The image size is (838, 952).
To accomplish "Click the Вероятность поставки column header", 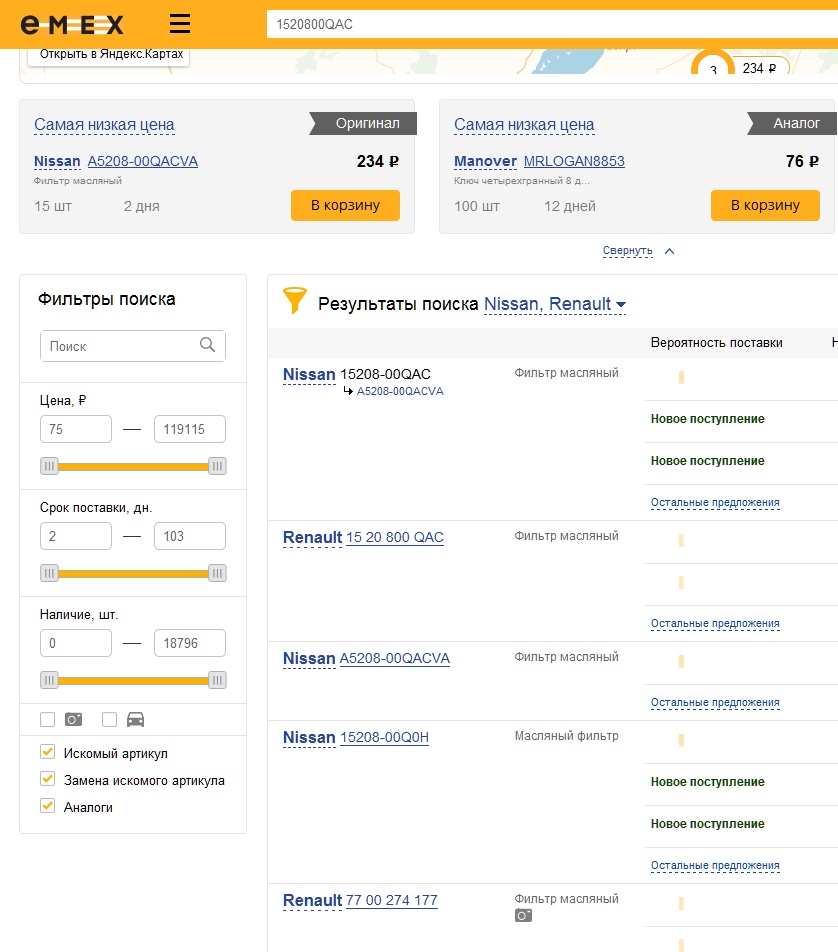I will pyautogui.click(x=717, y=342).
